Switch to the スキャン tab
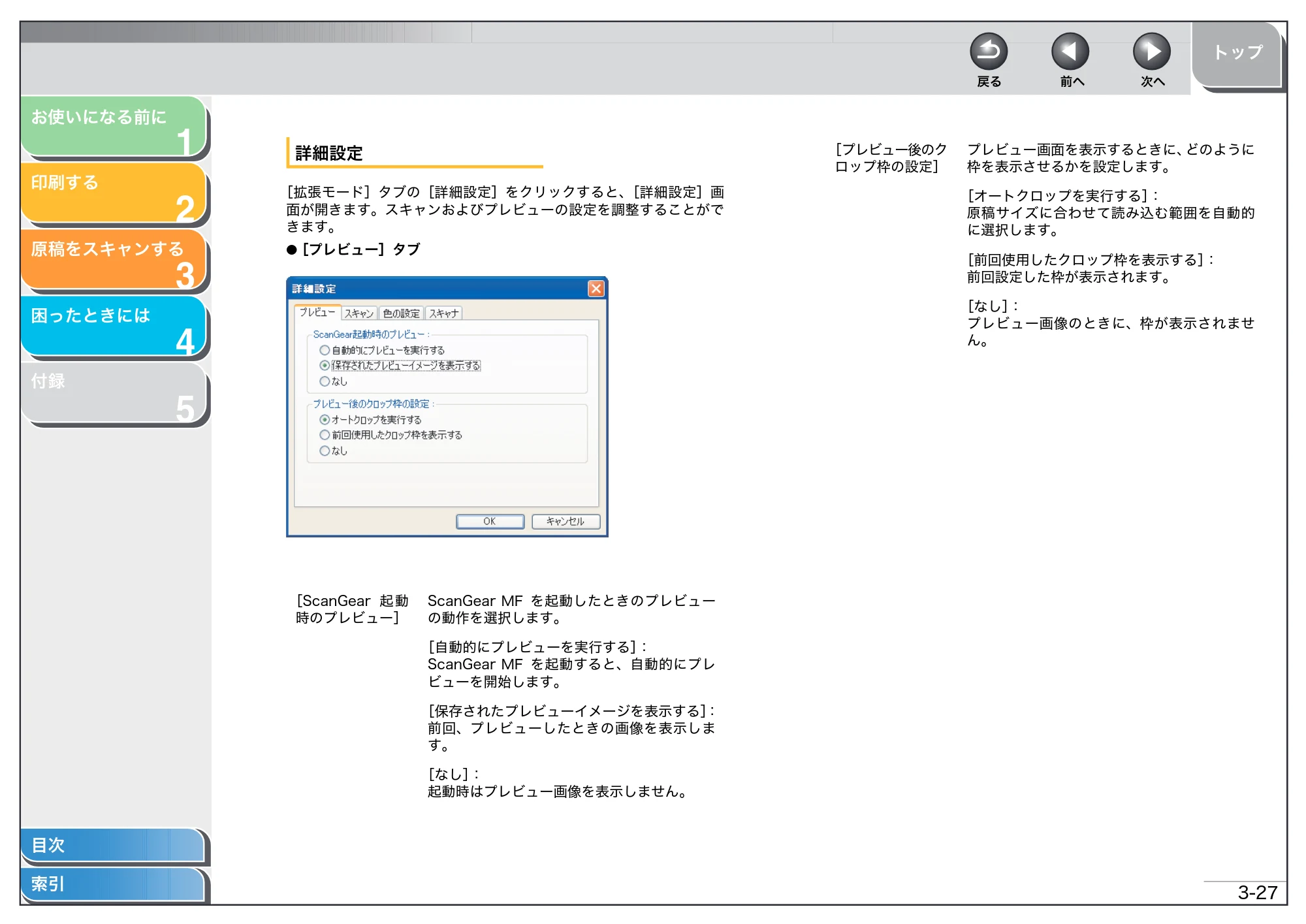Screen dimensions: 1306x924 click(x=359, y=313)
